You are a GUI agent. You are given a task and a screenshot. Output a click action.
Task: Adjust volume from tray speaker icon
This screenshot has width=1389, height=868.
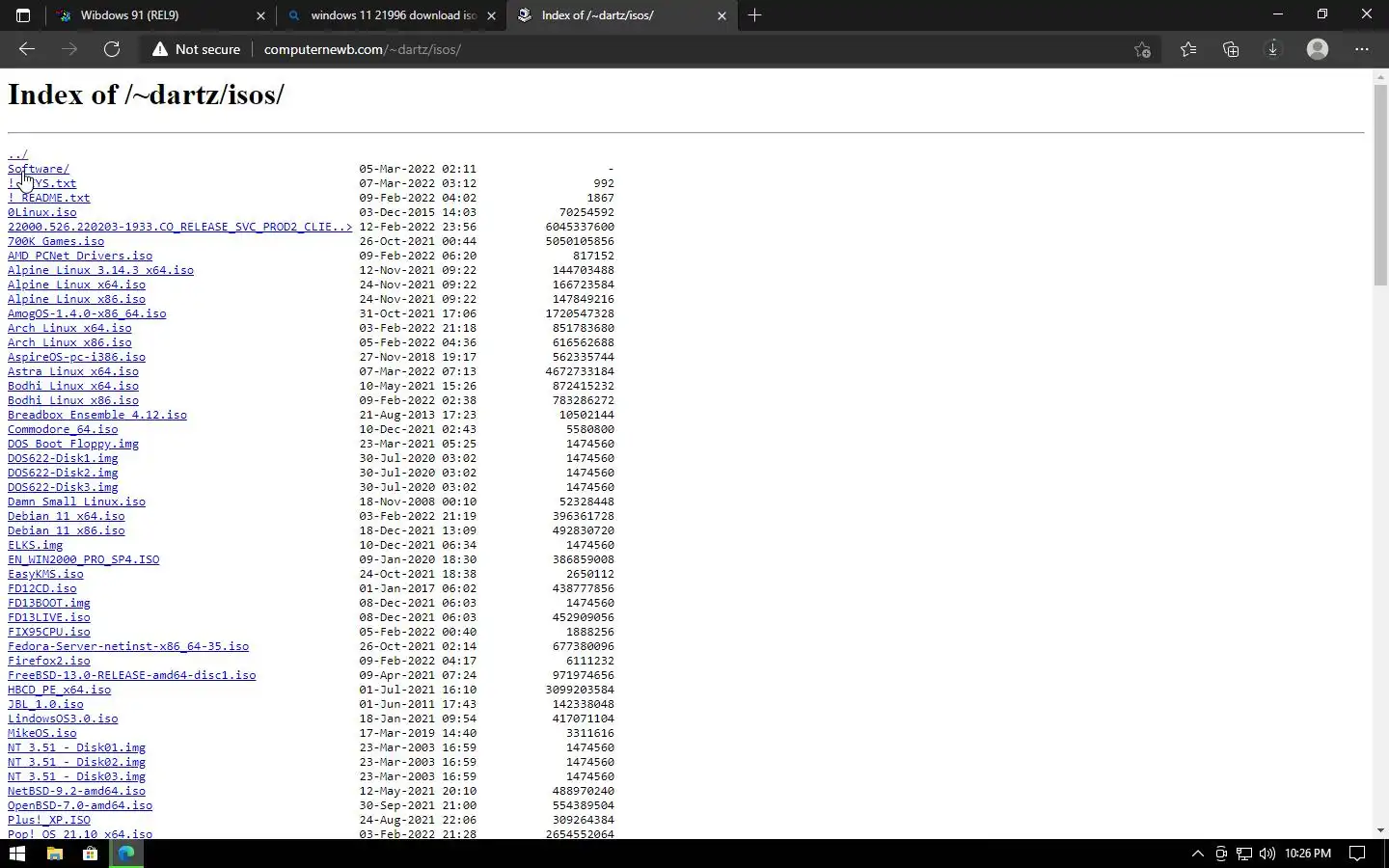coord(1267,854)
